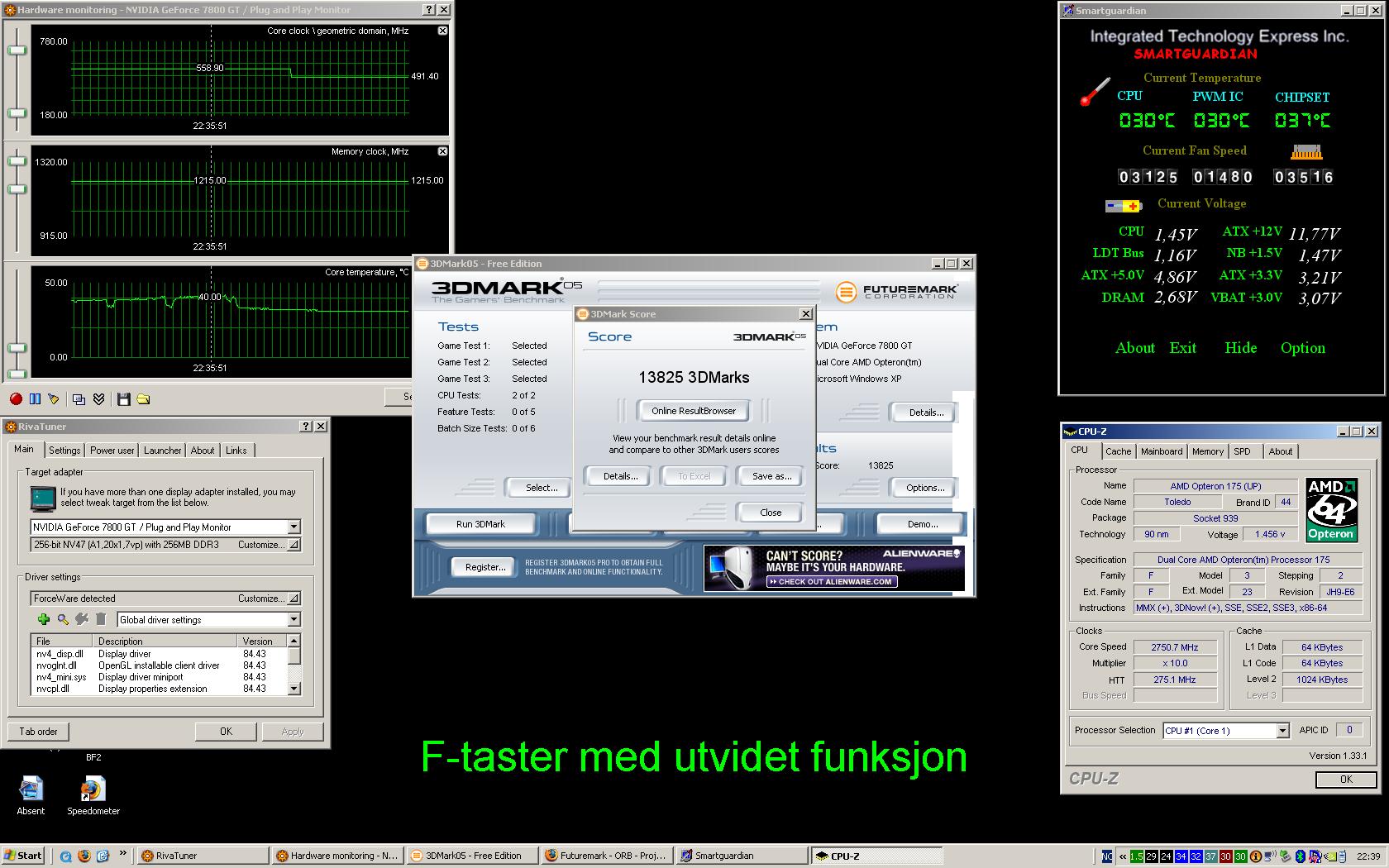Click About in Smartguardian
Image resolution: width=1389 pixels, height=868 pixels.
1135,348
